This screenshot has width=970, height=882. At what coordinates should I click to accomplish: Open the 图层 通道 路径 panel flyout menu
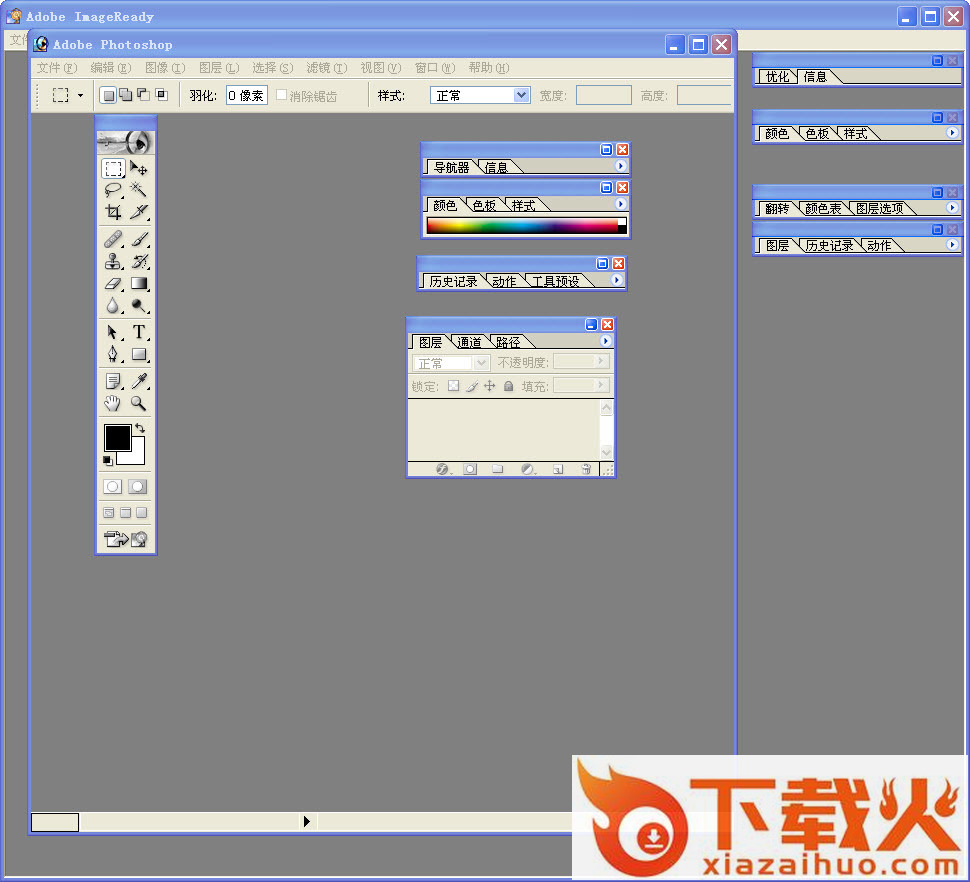click(606, 340)
